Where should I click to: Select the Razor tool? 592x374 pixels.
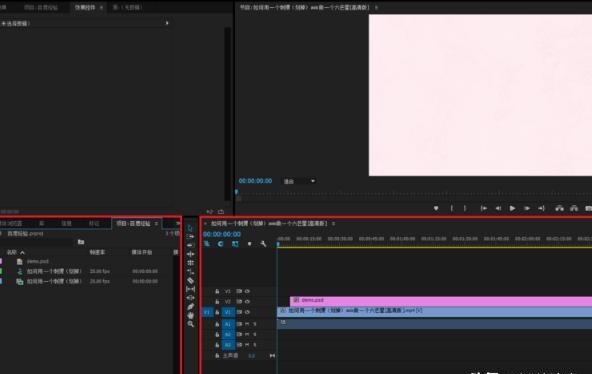click(x=190, y=280)
